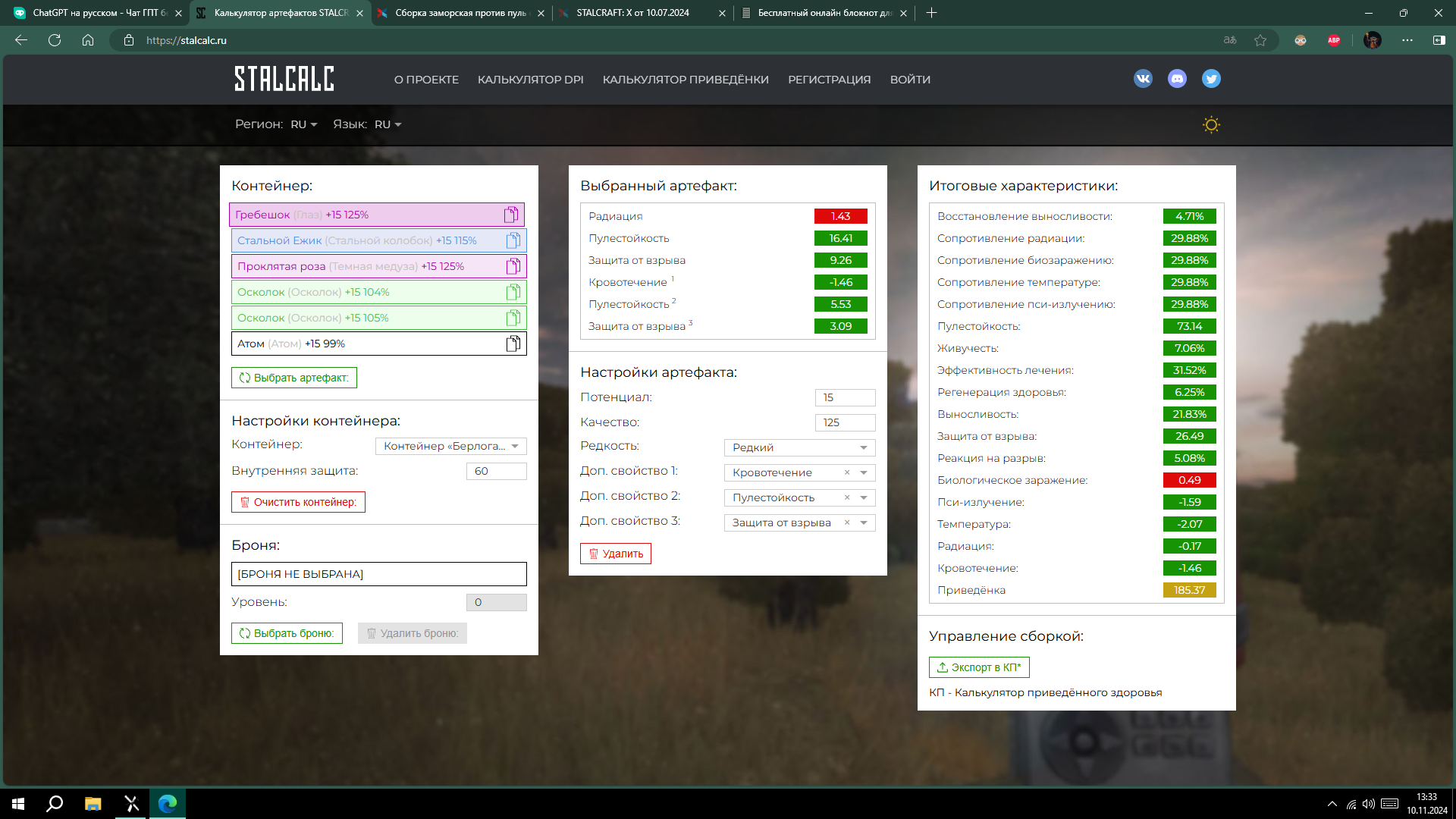Copy the Проклятая роза artifact icon
Viewport: 1456px width, 819px height.
pos(513,266)
